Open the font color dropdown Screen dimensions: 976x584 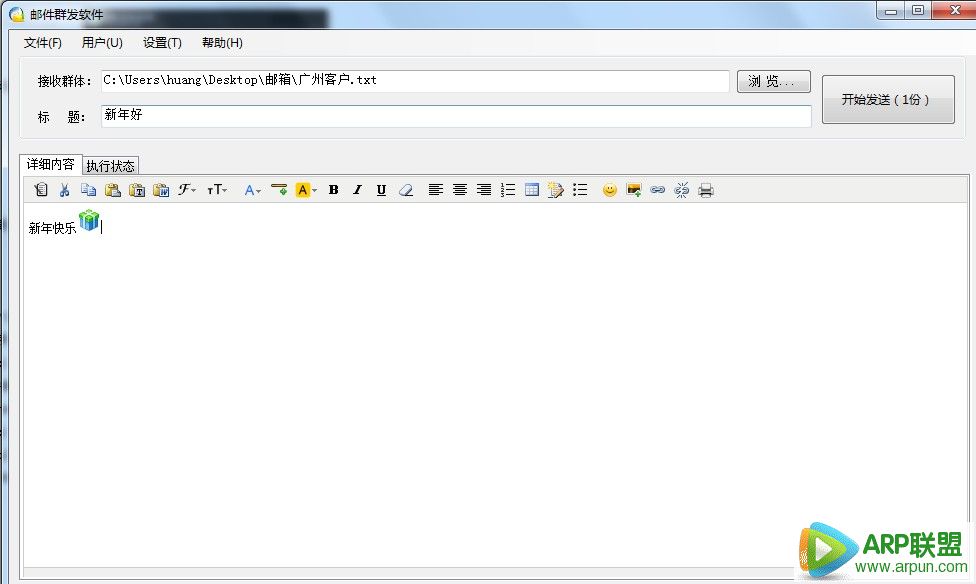252,190
